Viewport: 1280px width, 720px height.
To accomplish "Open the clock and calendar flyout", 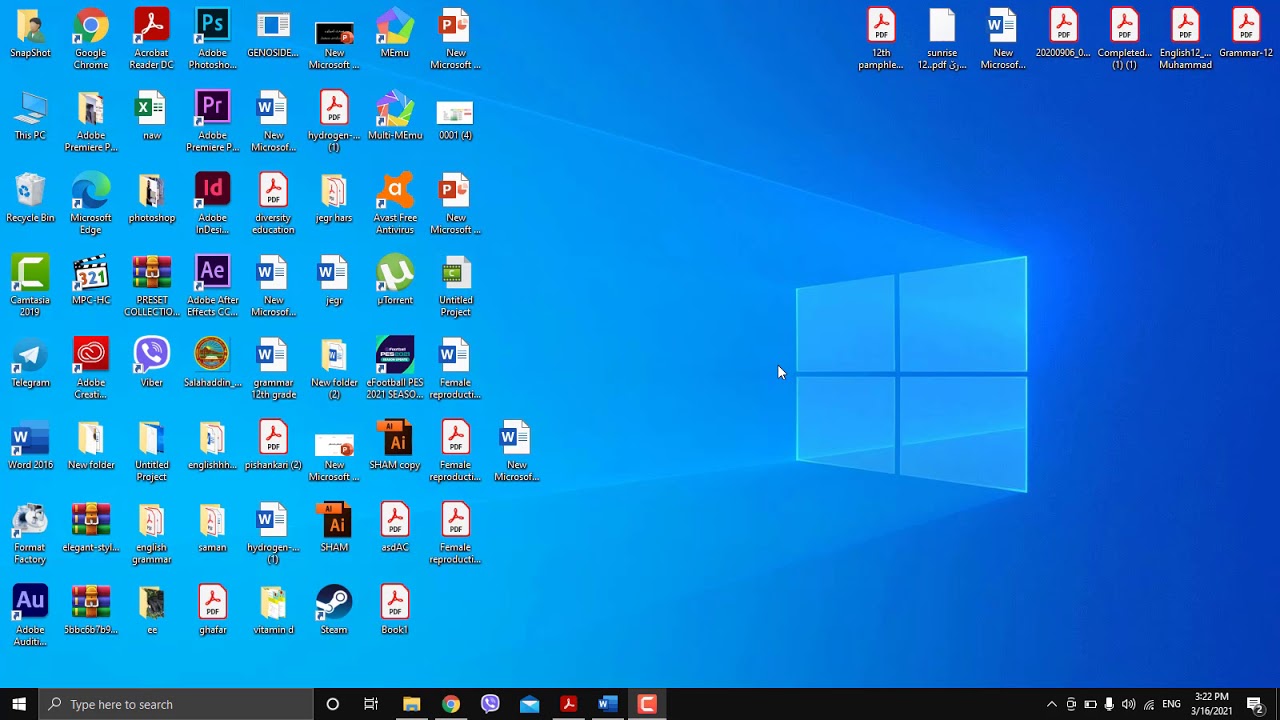I will pyautogui.click(x=1212, y=704).
